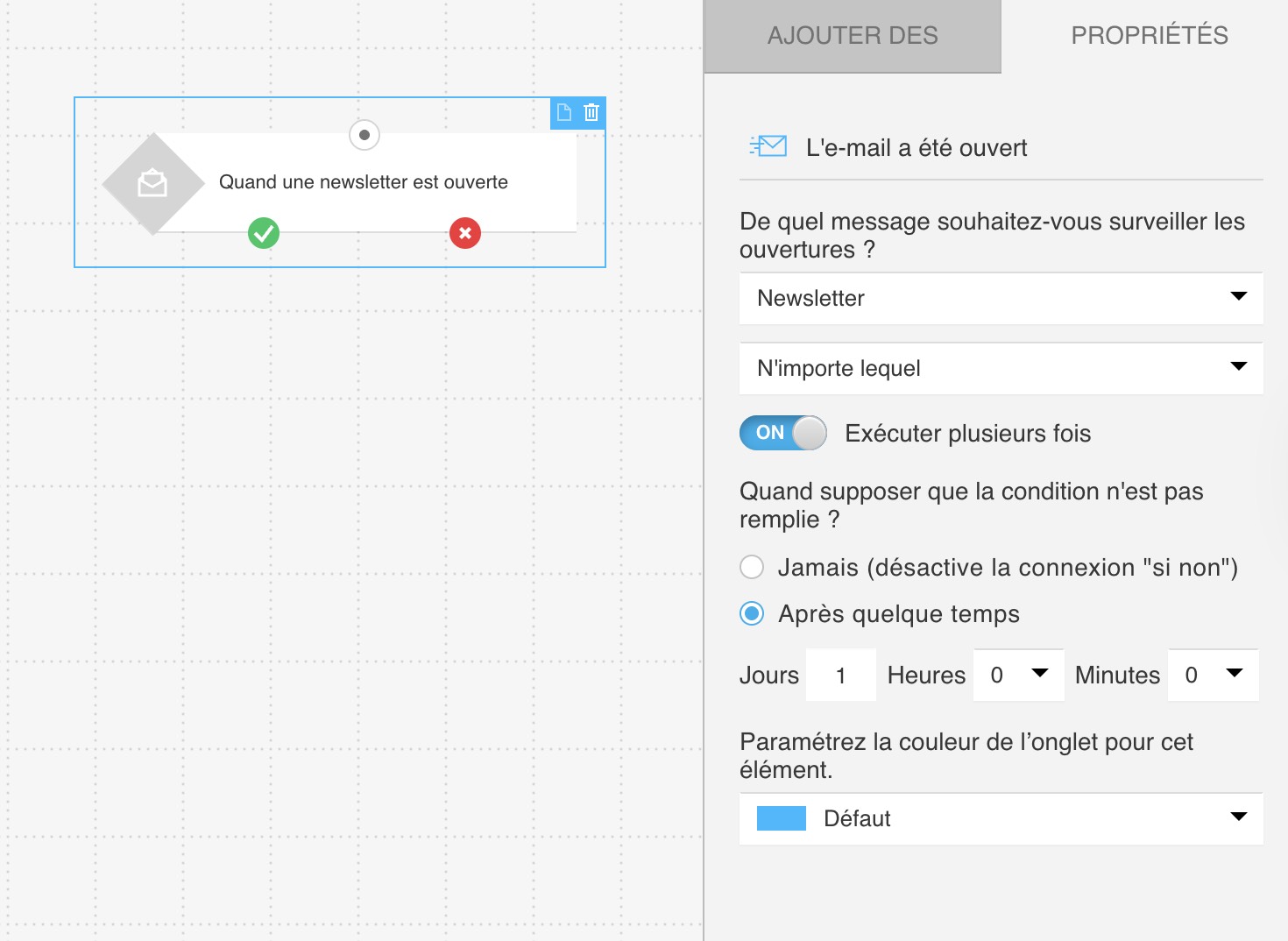Click the 'Heures' label
Viewport: 1288px width, 941px height.
point(926,676)
